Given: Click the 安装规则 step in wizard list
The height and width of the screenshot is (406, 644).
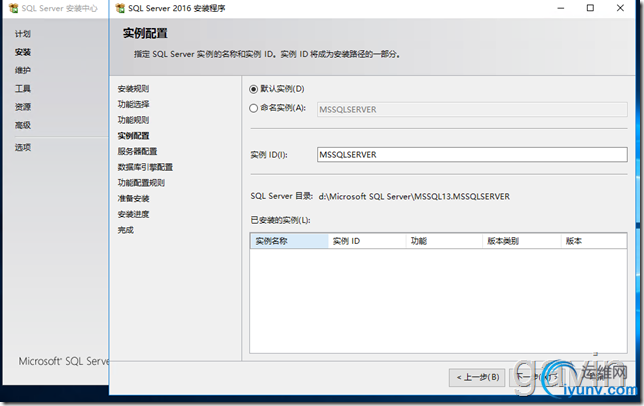Looking at the screenshot, I should point(133,89).
